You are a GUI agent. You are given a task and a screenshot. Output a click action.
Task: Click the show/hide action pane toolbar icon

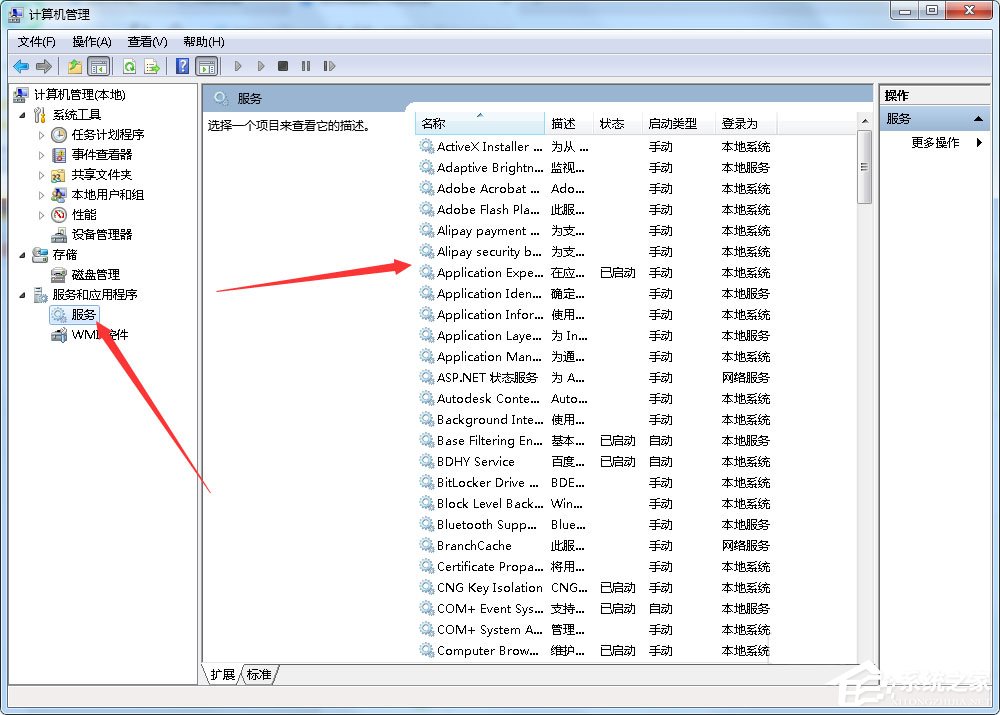[x=206, y=66]
